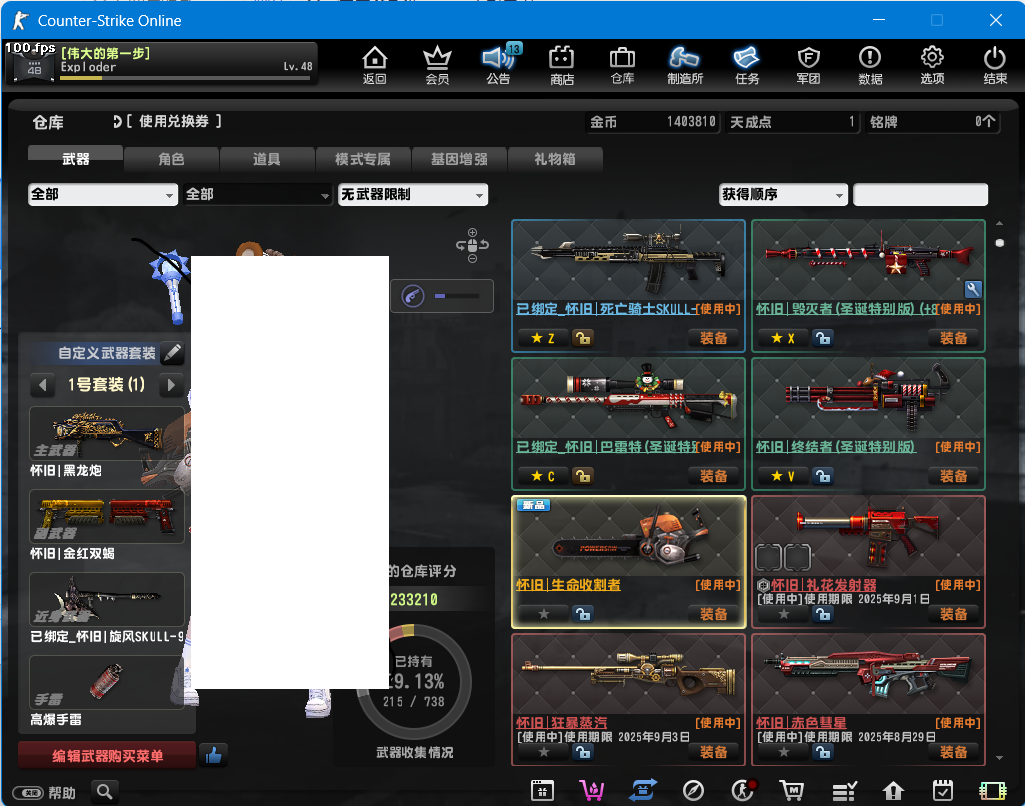Open the 军团 clan page

pos(809,65)
